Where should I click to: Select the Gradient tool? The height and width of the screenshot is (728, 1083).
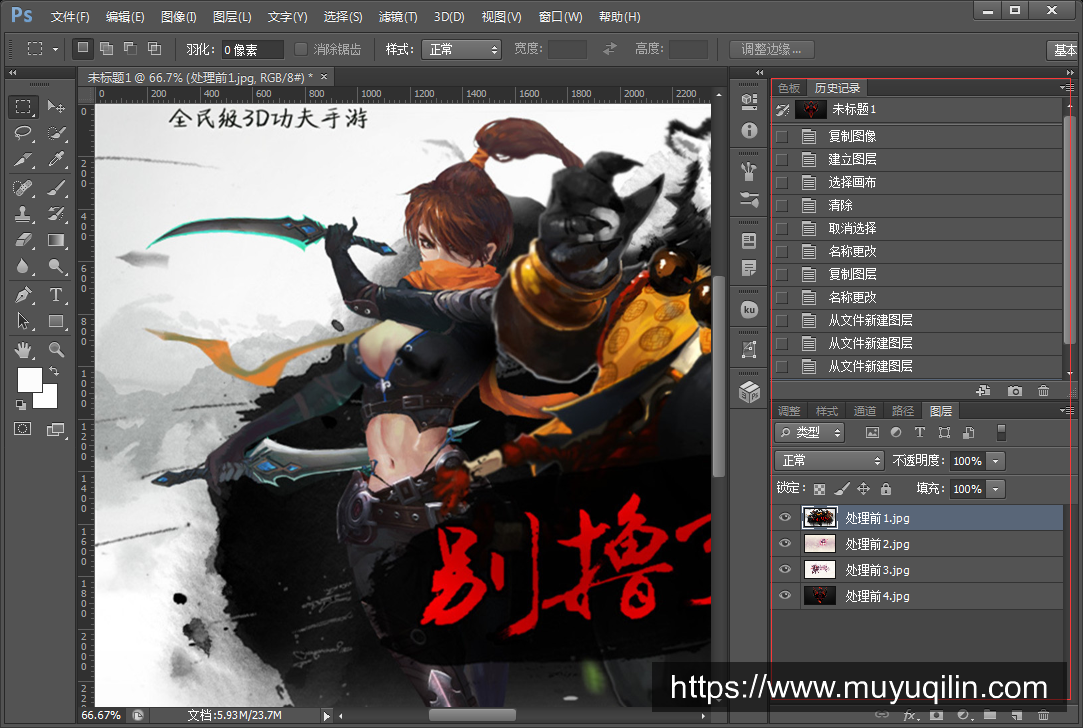57,240
